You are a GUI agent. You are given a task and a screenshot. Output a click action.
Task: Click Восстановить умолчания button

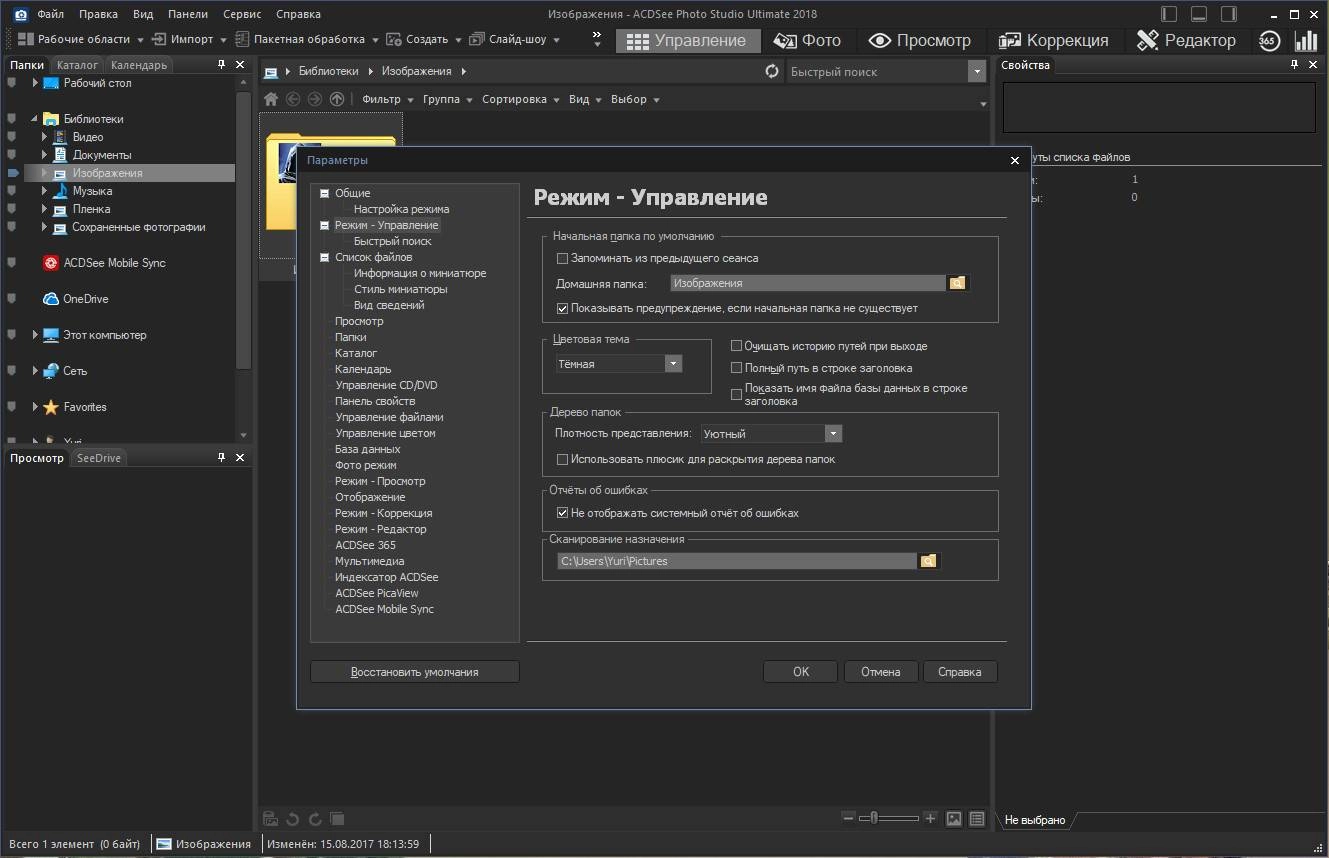415,672
